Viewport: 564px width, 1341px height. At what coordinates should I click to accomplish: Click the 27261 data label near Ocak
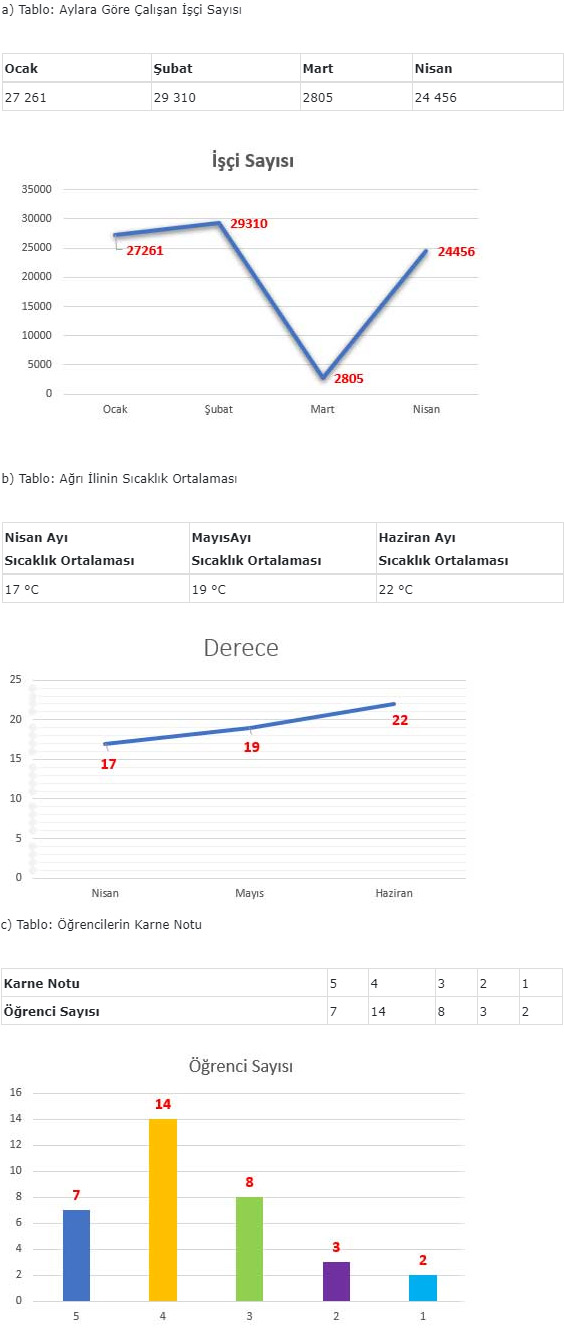(x=145, y=250)
